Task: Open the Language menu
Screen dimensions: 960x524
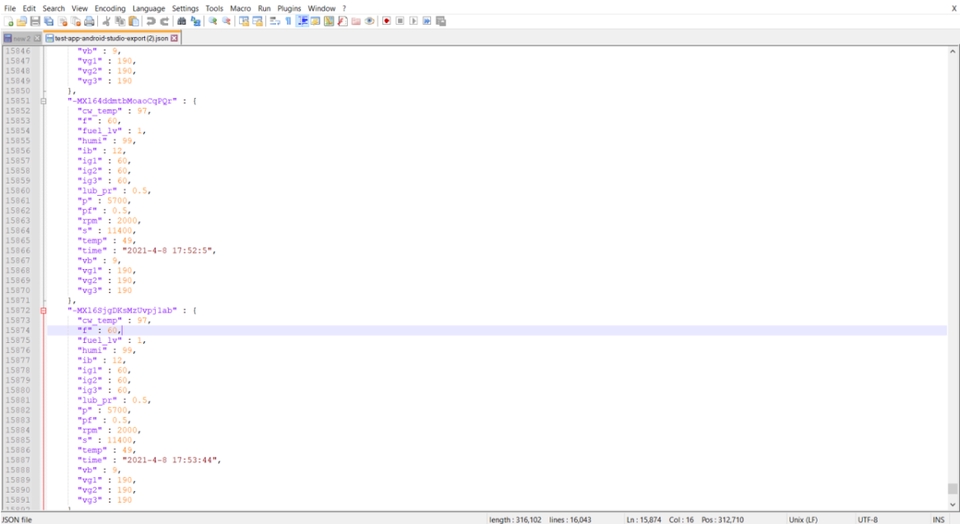Action: (x=149, y=8)
